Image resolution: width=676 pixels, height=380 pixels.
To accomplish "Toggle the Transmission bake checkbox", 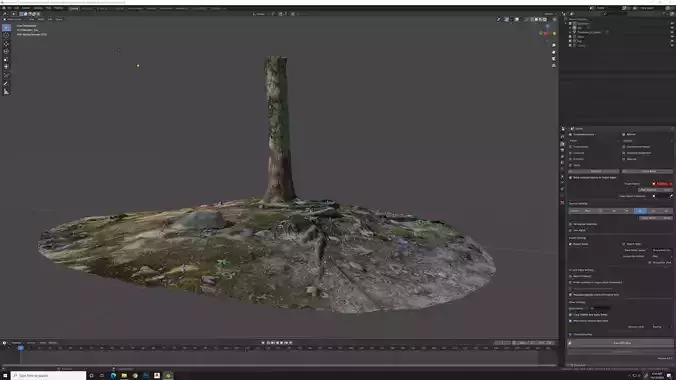I will point(570,147).
